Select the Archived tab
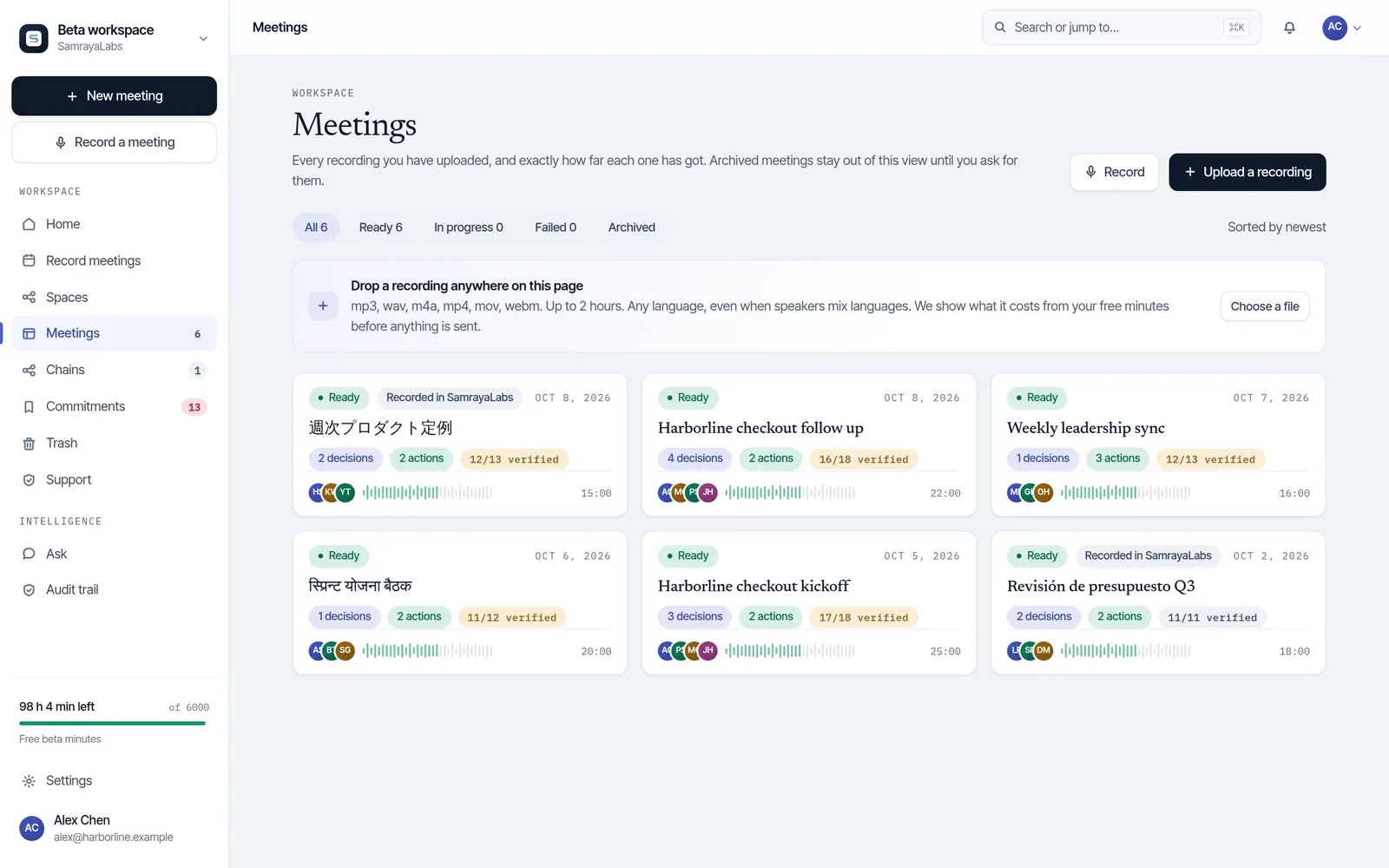Viewport: 1389px width, 868px height. point(632,227)
